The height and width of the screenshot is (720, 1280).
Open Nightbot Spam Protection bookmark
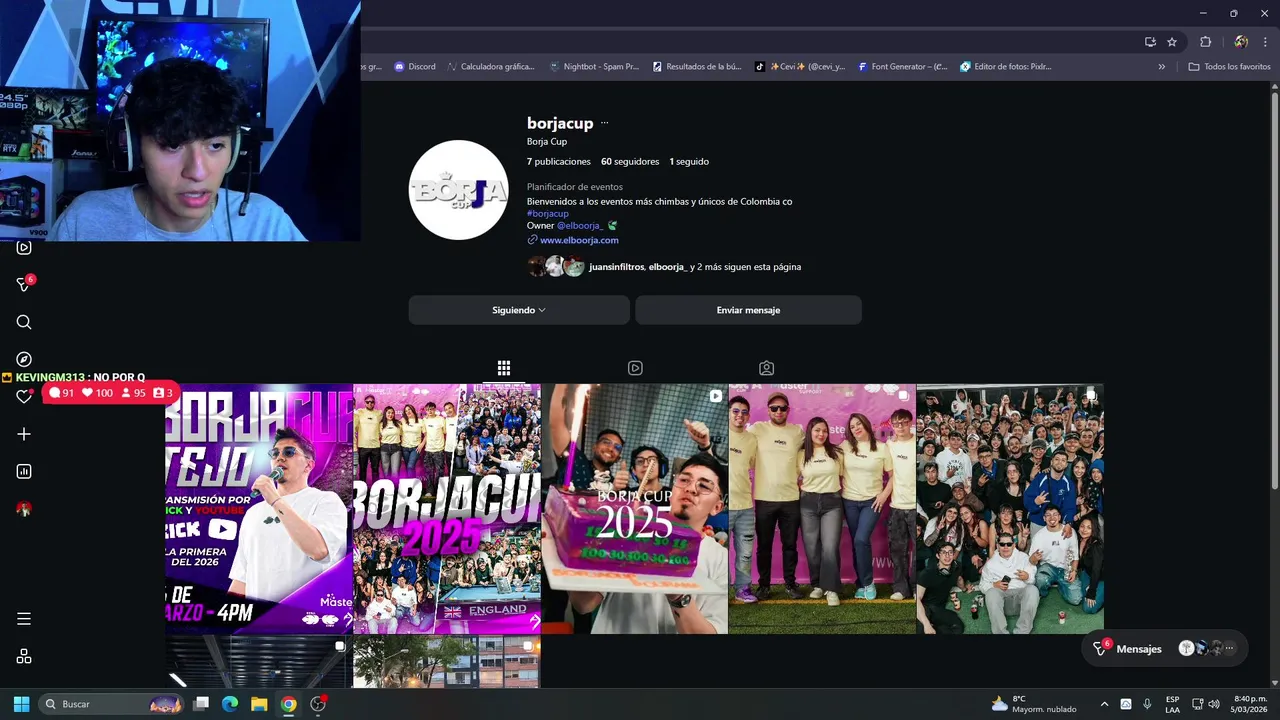594,67
